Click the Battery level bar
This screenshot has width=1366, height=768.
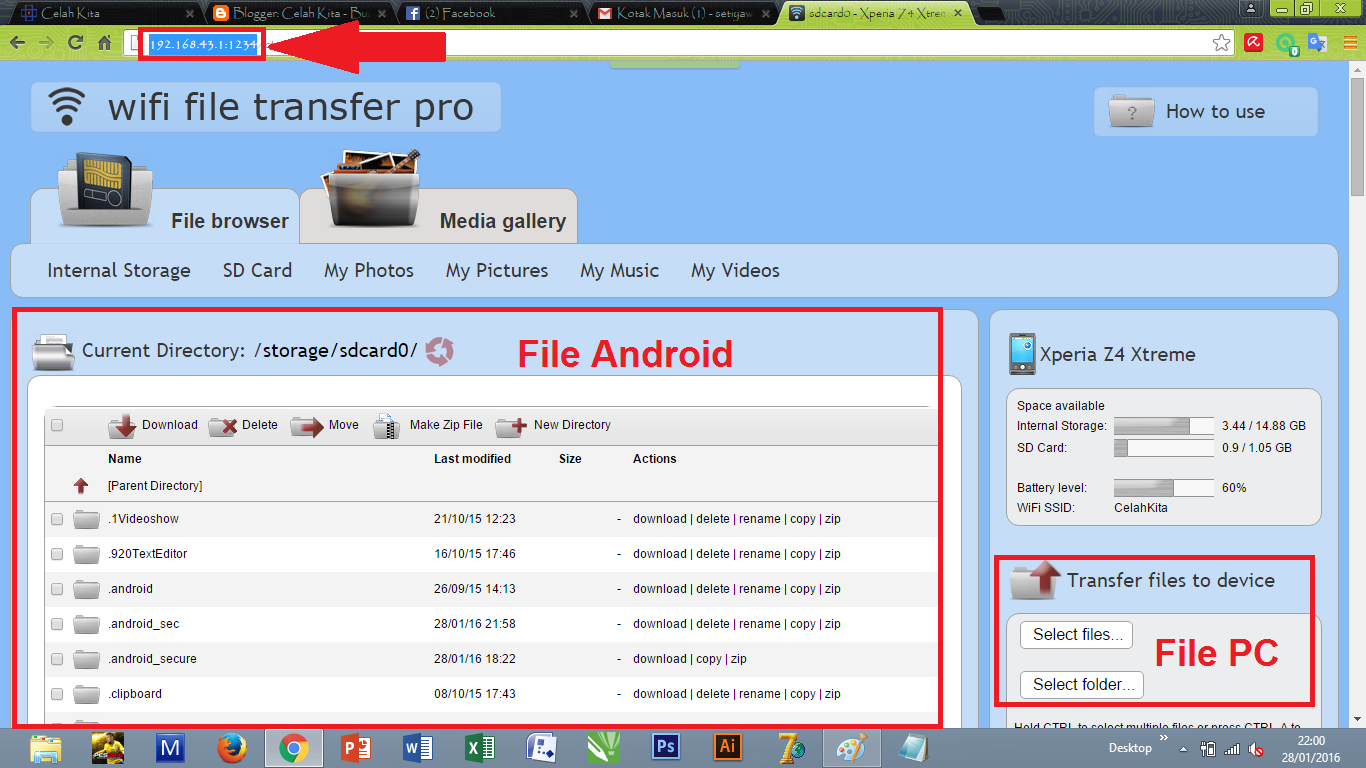pos(1164,488)
